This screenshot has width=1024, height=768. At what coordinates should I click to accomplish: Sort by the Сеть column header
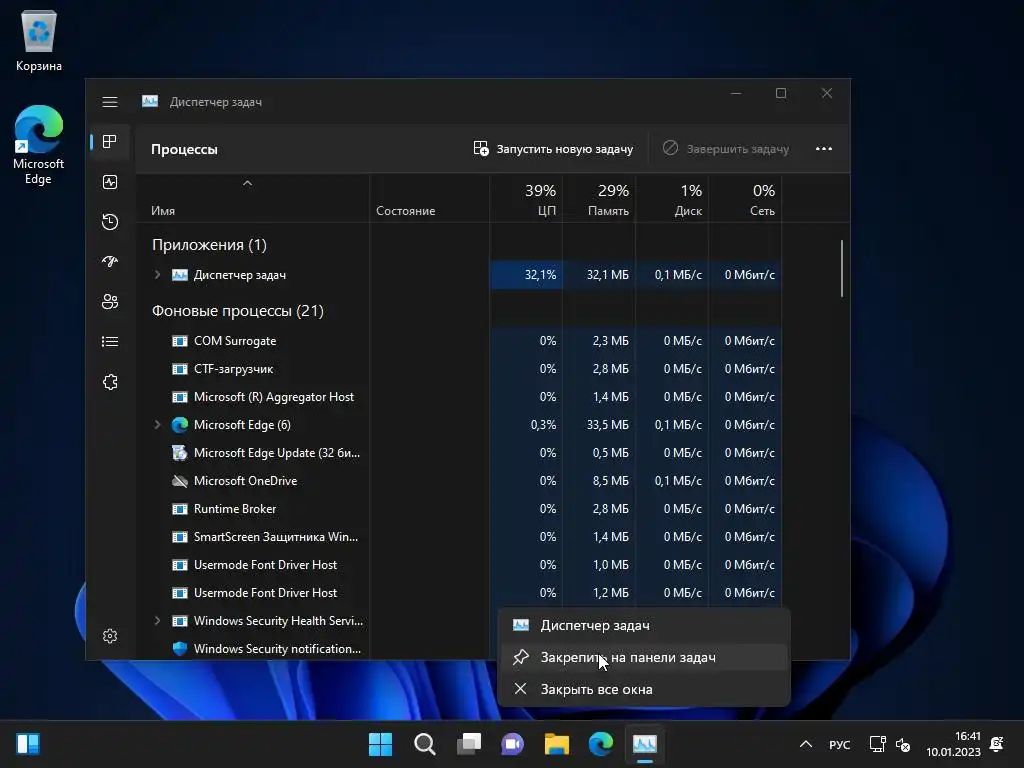(x=745, y=199)
